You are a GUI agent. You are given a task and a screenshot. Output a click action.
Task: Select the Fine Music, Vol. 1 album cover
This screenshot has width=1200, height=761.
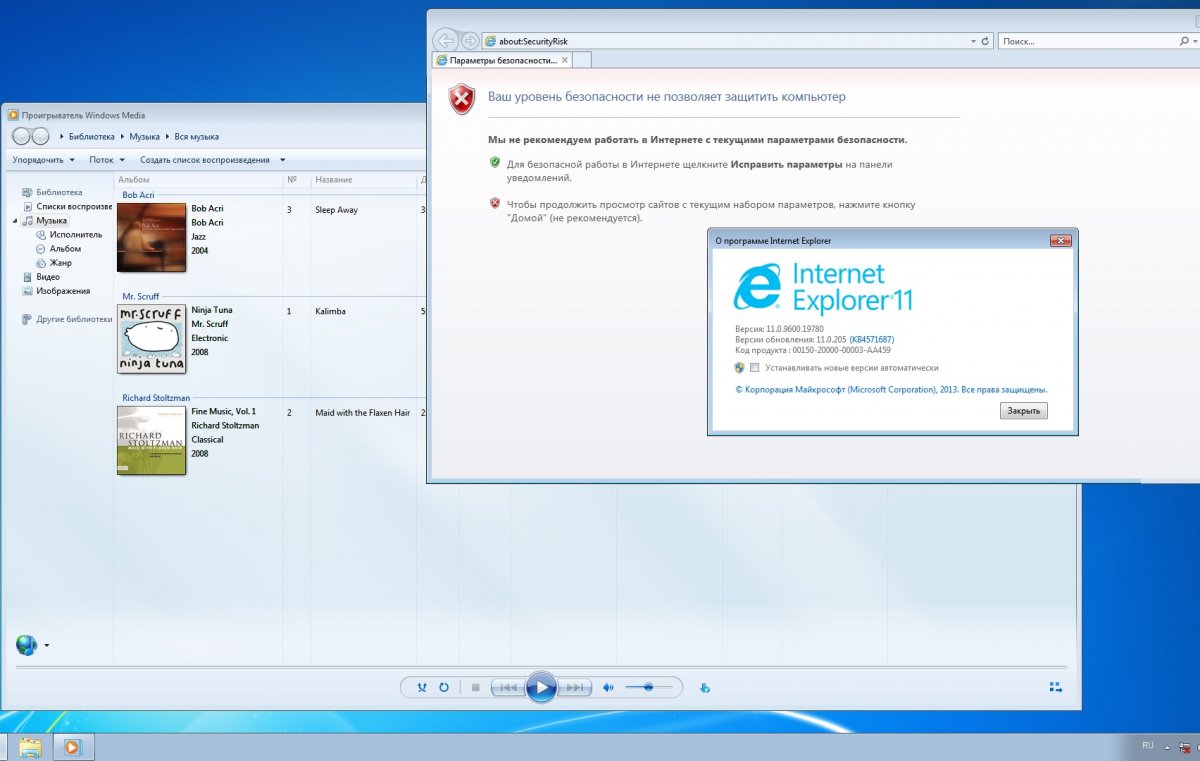(152, 440)
